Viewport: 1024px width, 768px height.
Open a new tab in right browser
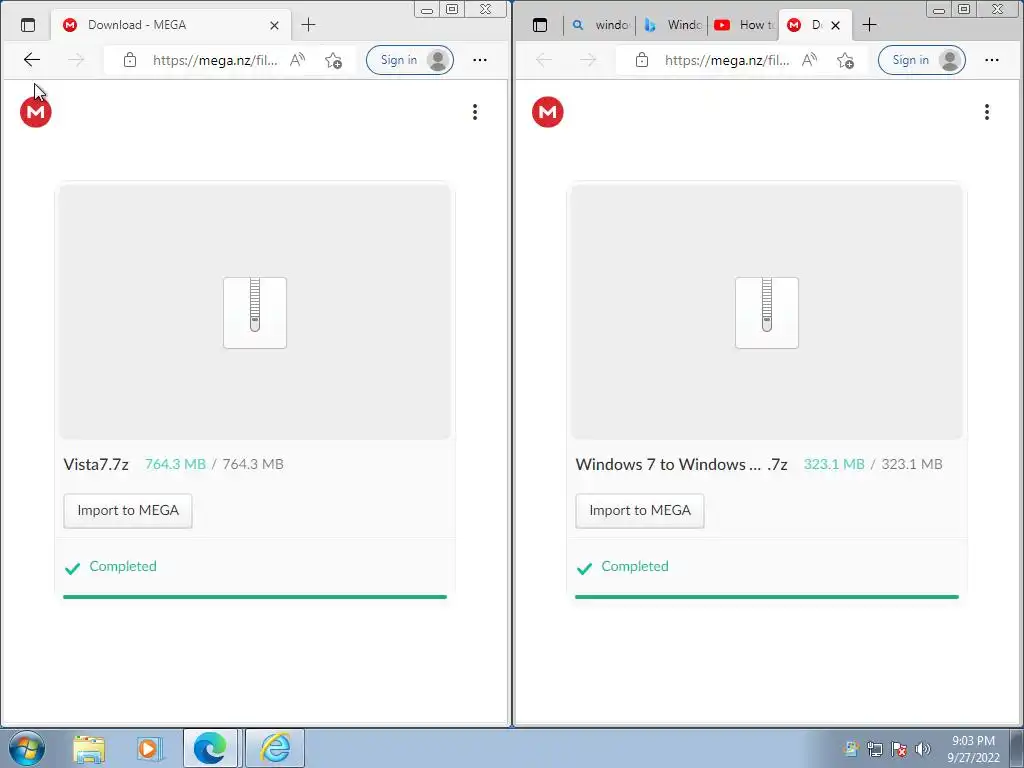(869, 25)
